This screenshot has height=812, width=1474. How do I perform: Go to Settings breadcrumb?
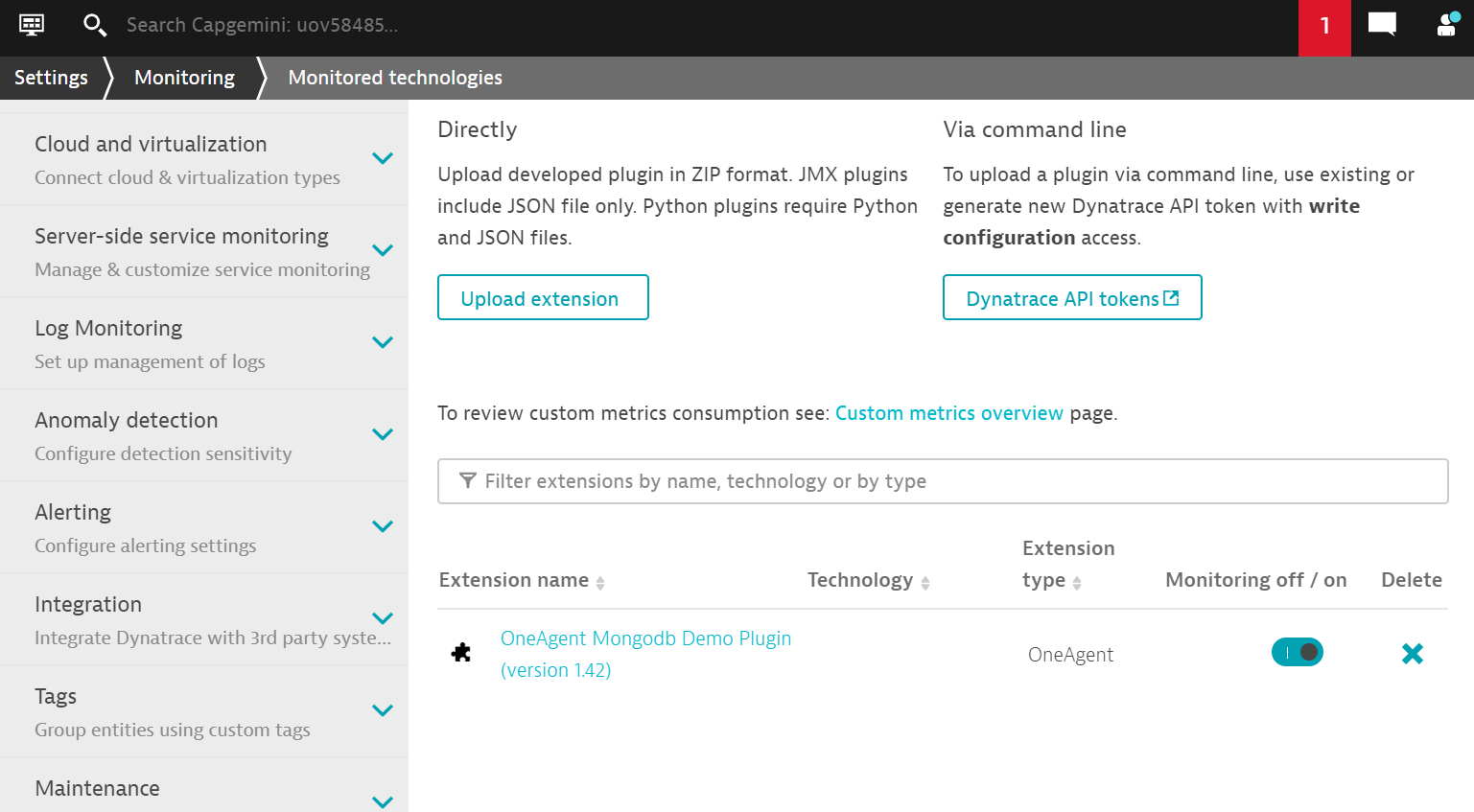51,78
